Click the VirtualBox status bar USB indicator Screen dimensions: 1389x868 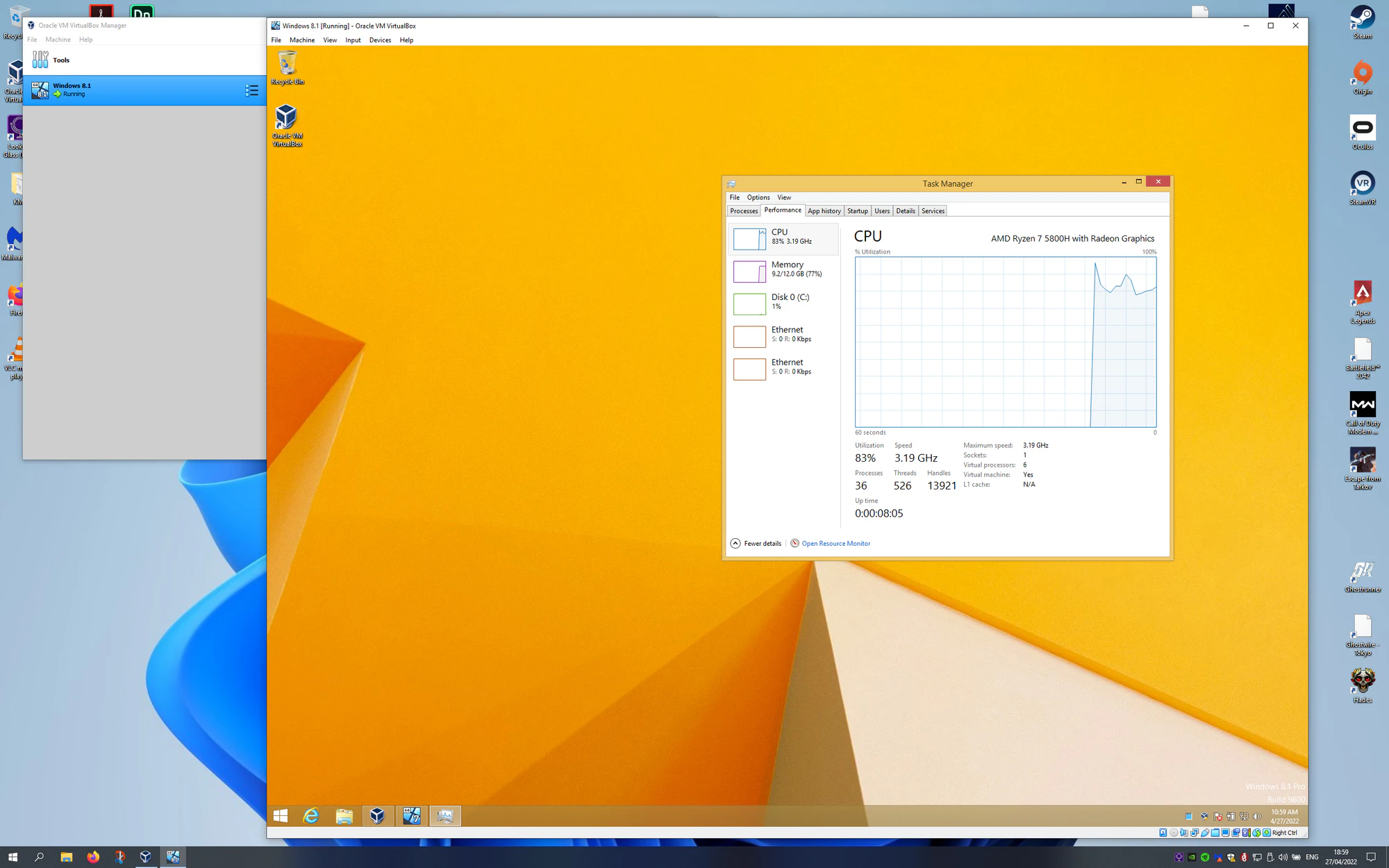coord(1205,833)
